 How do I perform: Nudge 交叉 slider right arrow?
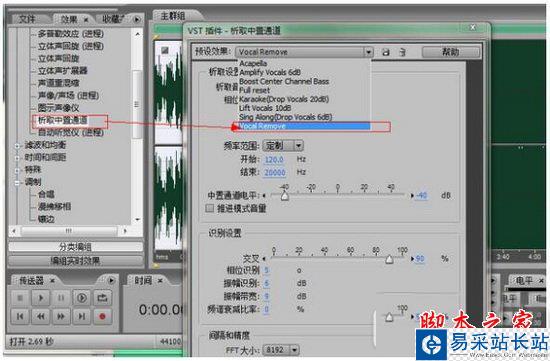412,259
